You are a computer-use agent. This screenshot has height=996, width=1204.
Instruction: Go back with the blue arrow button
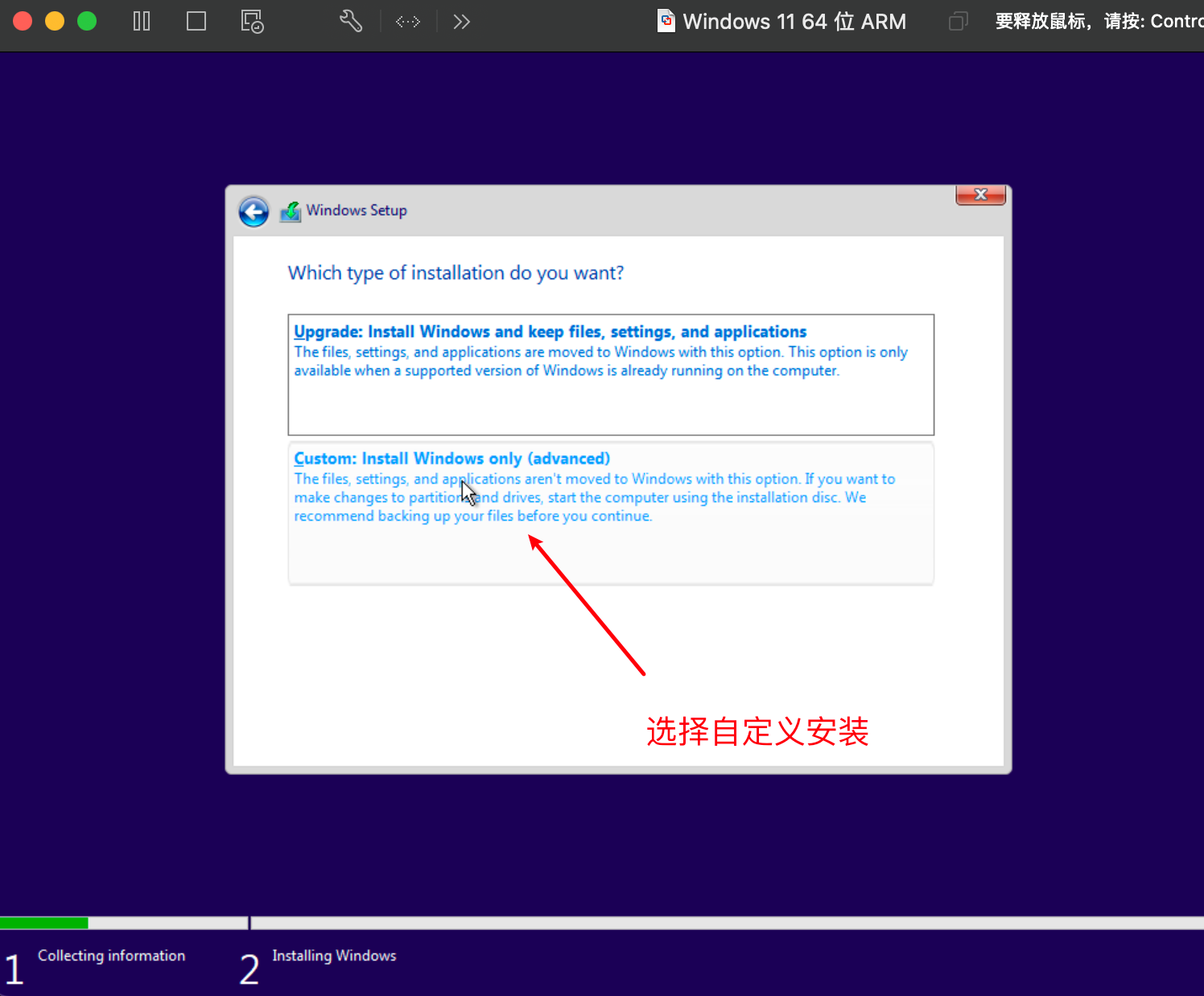254,212
